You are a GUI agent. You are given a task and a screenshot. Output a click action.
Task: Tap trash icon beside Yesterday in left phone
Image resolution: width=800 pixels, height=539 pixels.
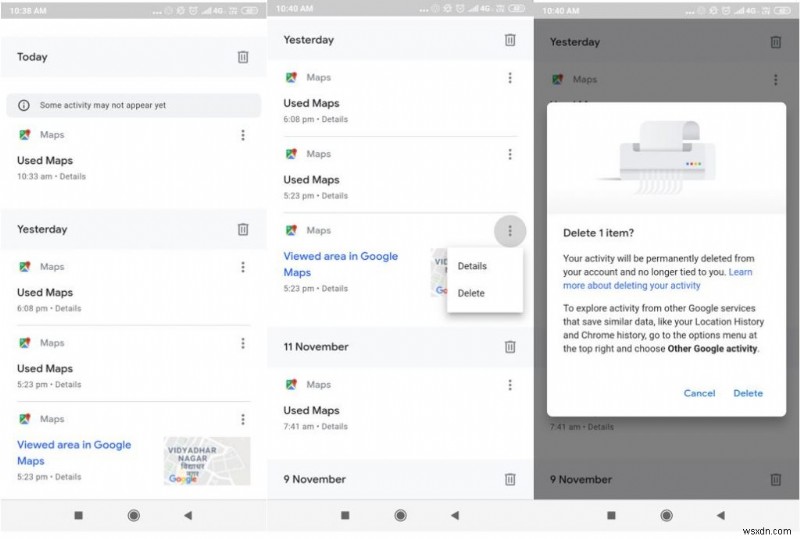pos(243,229)
